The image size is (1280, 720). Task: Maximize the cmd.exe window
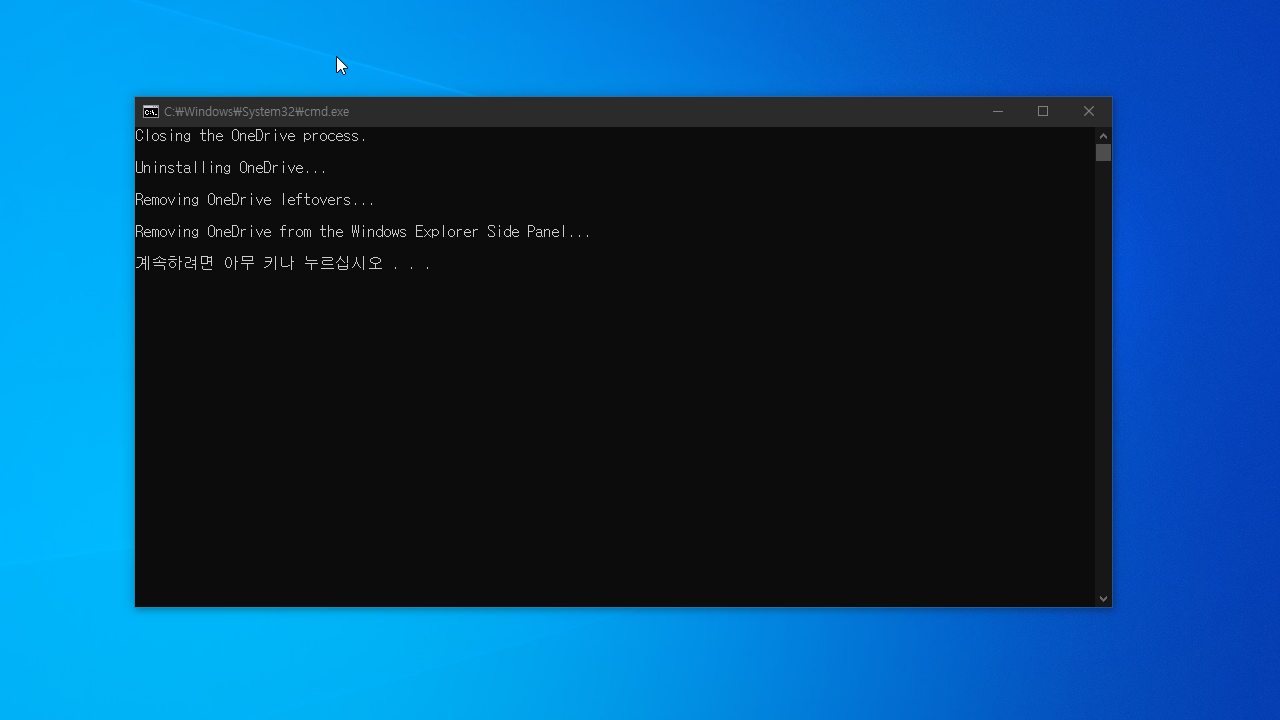[1043, 112]
